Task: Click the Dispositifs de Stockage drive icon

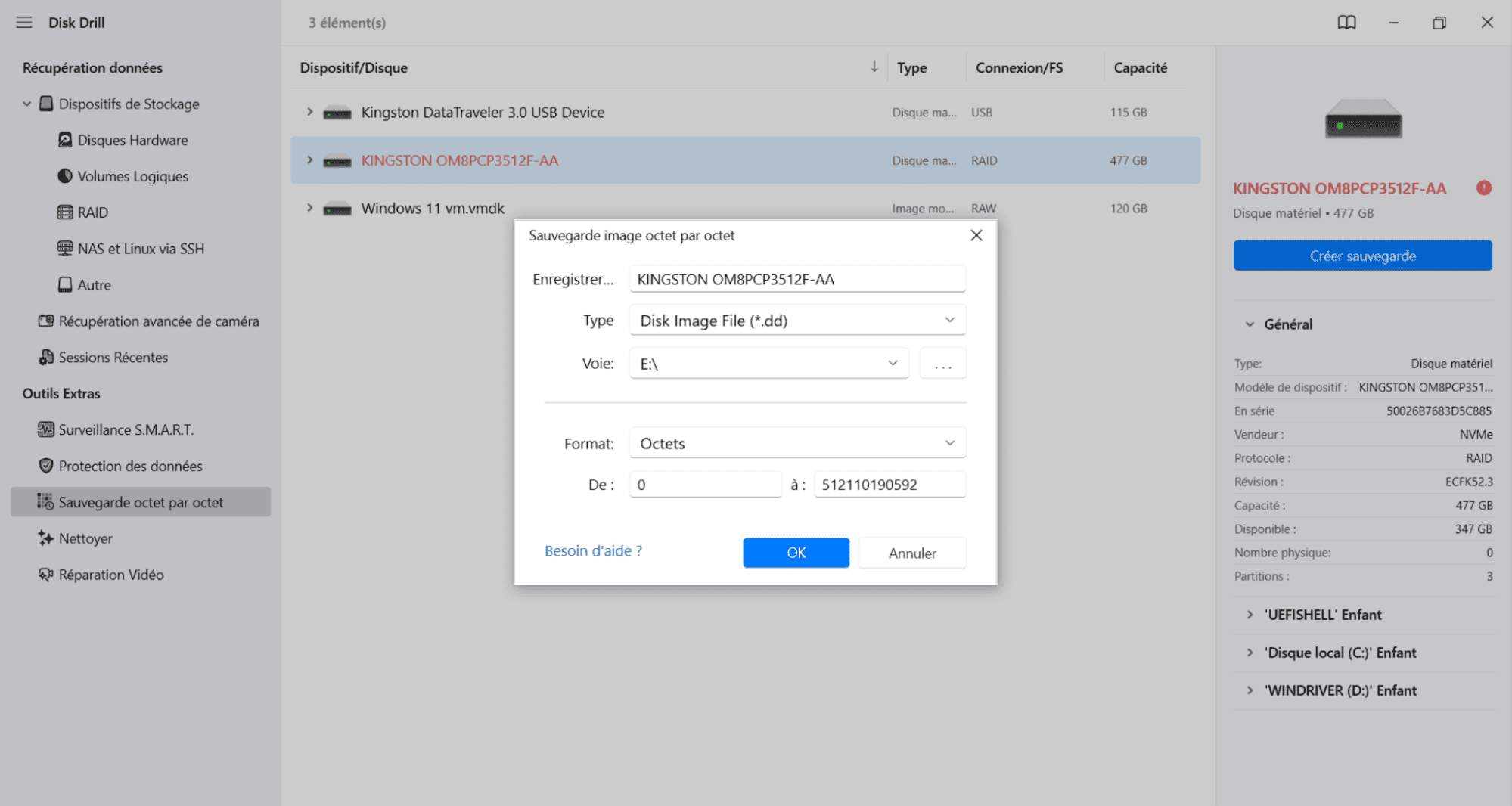Action: click(x=46, y=104)
